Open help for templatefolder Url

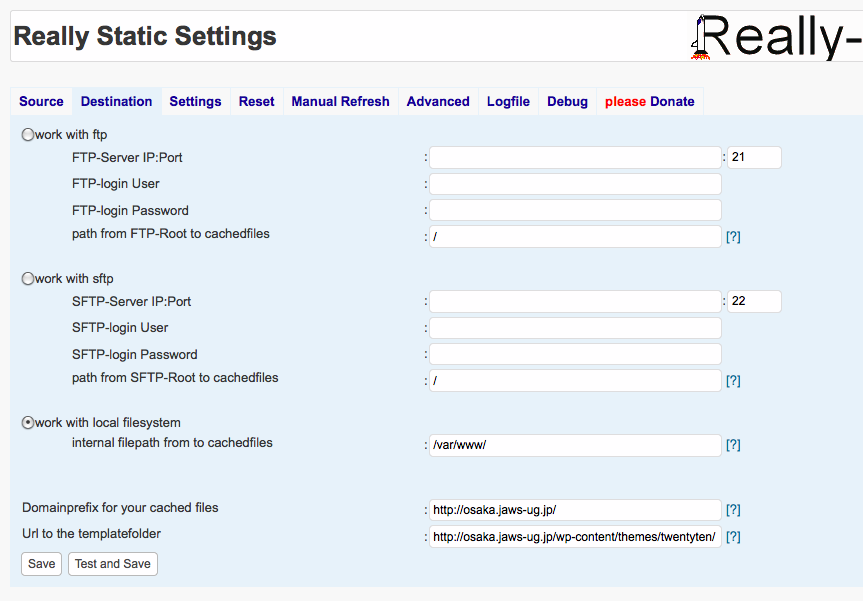pyautogui.click(x=733, y=537)
